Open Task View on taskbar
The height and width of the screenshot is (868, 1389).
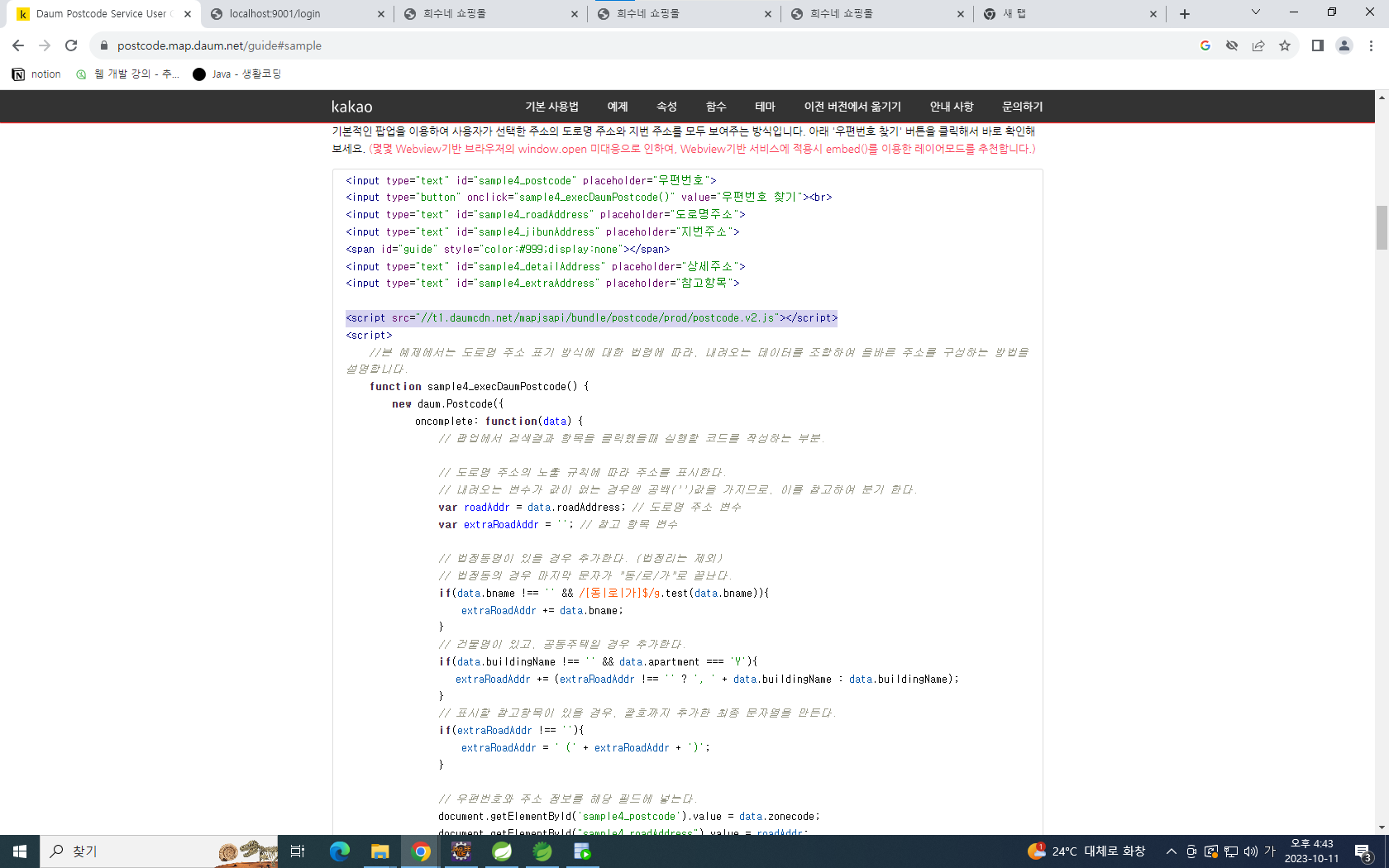click(298, 851)
